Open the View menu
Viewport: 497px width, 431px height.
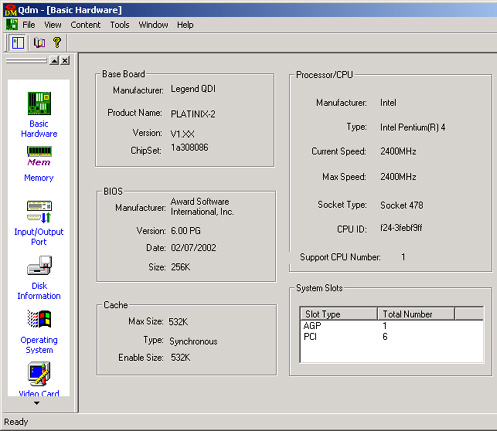tap(53, 25)
